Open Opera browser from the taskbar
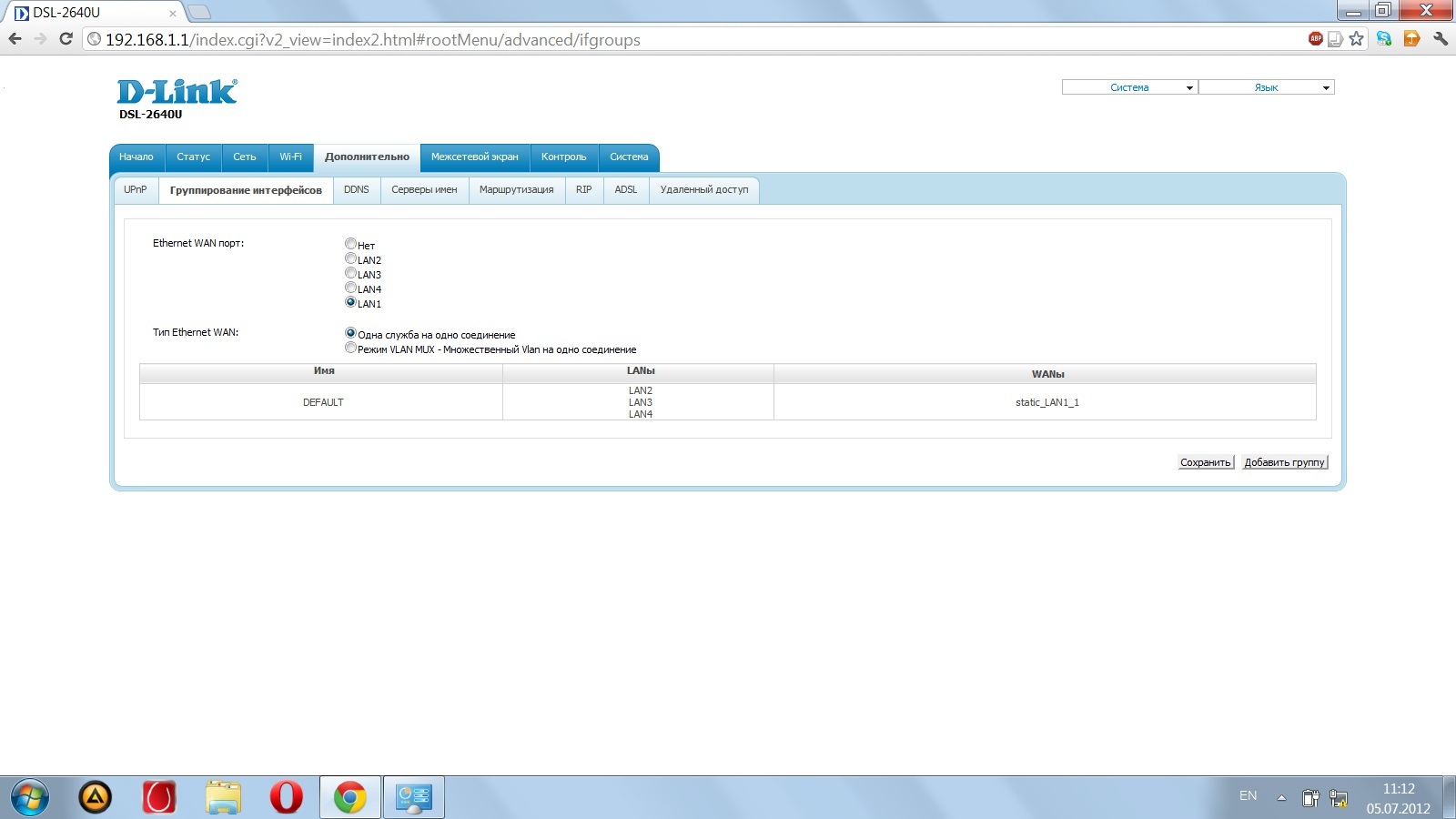1456x819 pixels. [286, 797]
